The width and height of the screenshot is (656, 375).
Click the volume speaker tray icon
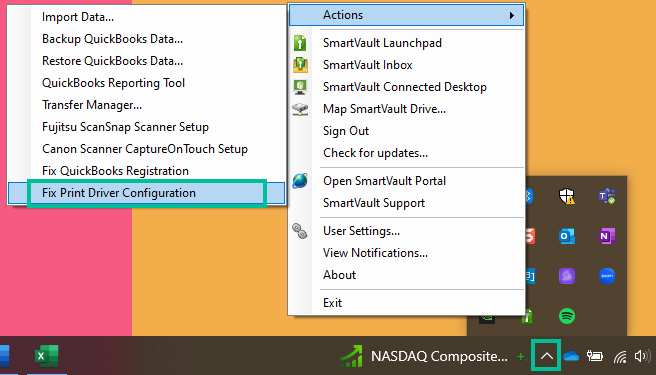(643, 356)
